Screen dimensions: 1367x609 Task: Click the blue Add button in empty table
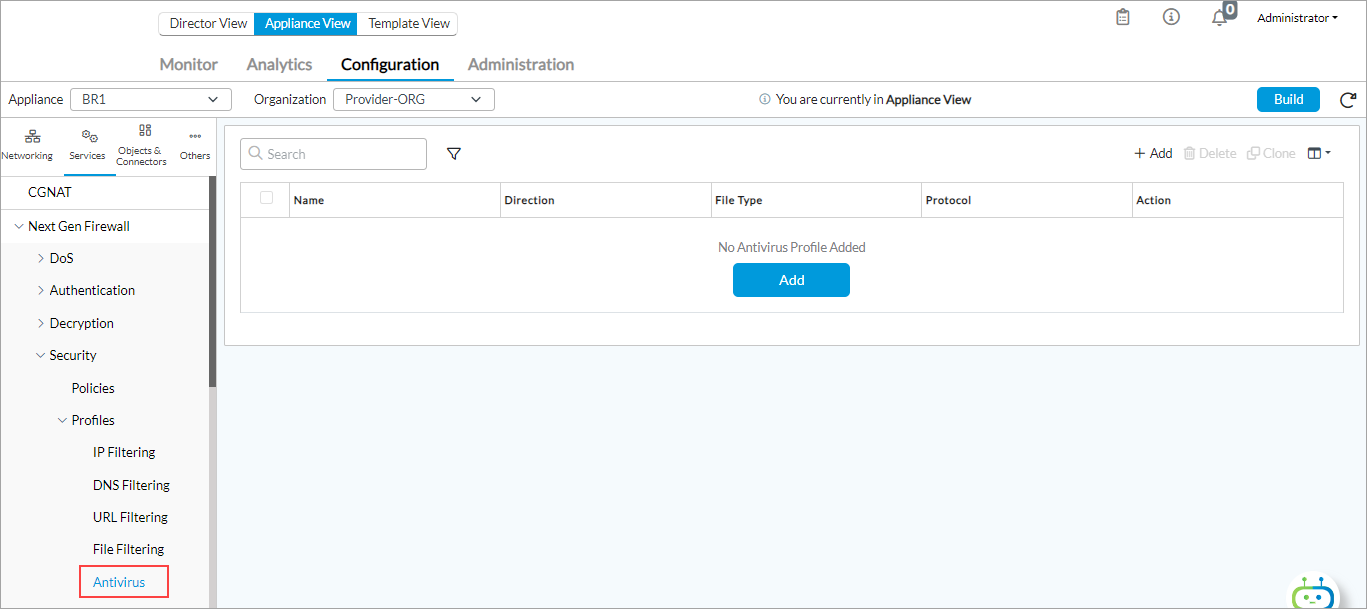791,280
